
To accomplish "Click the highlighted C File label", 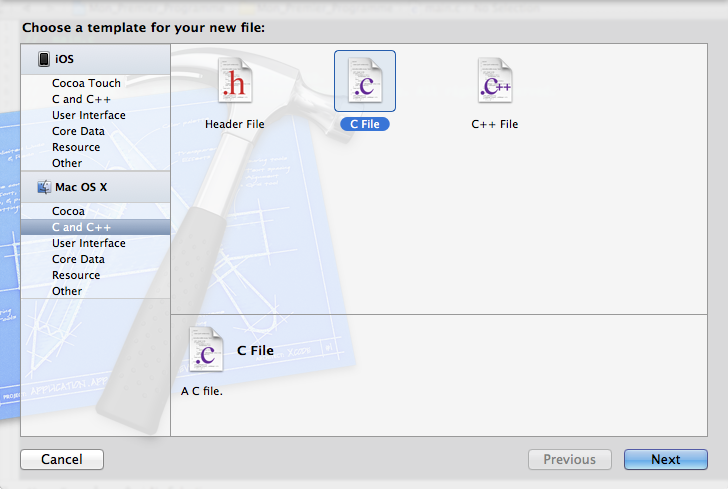I will pyautogui.click(x=365, y=124).
